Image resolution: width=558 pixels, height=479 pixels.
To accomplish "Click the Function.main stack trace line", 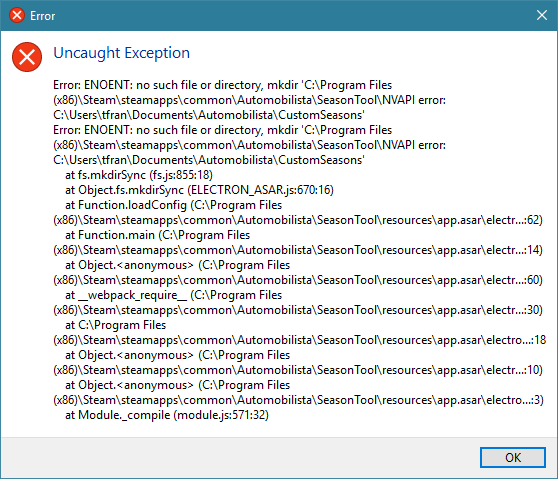I will point(157,235).
